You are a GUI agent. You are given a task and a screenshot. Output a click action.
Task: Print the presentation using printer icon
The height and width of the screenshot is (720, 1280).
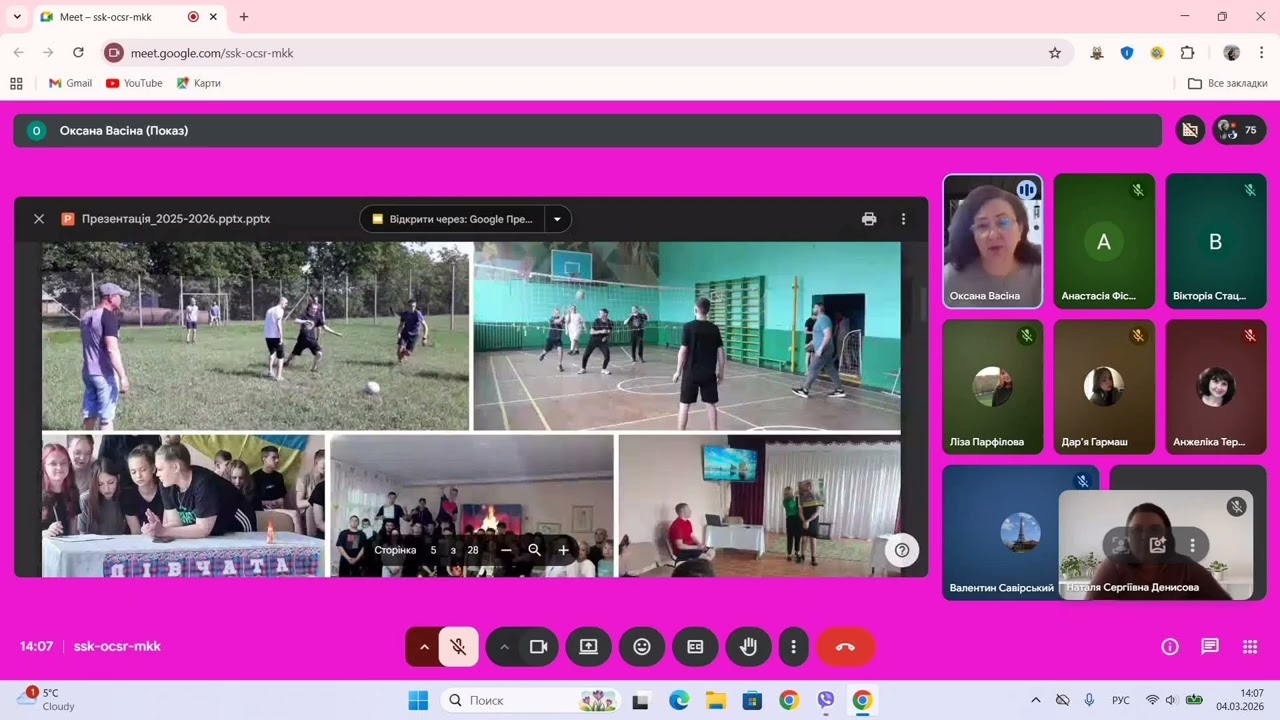coord(869,219)
